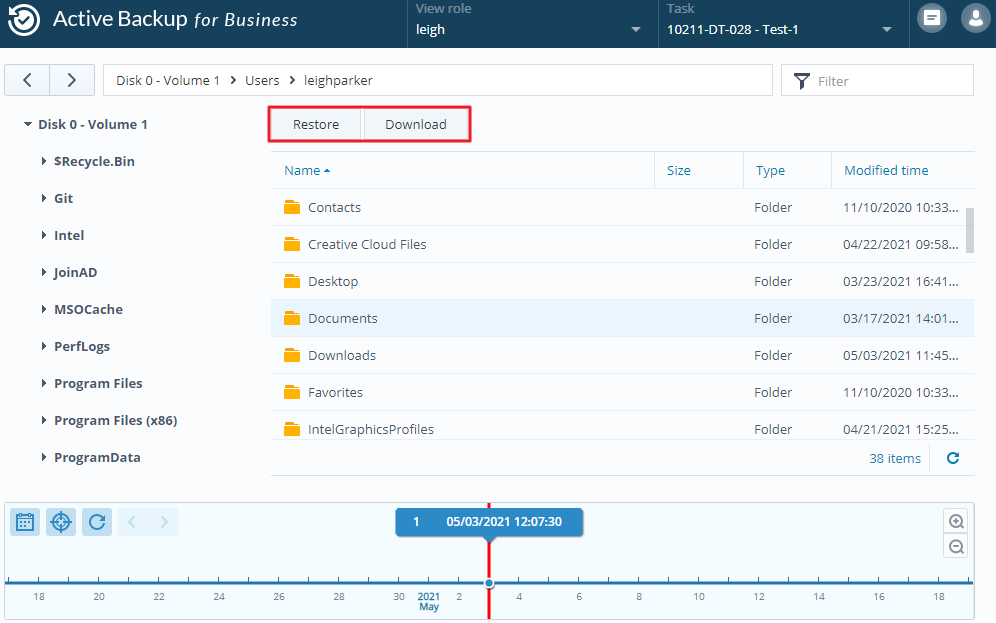Click the Restore button
This screenshot has width=996, height=623.
click(x=316, y=124)
